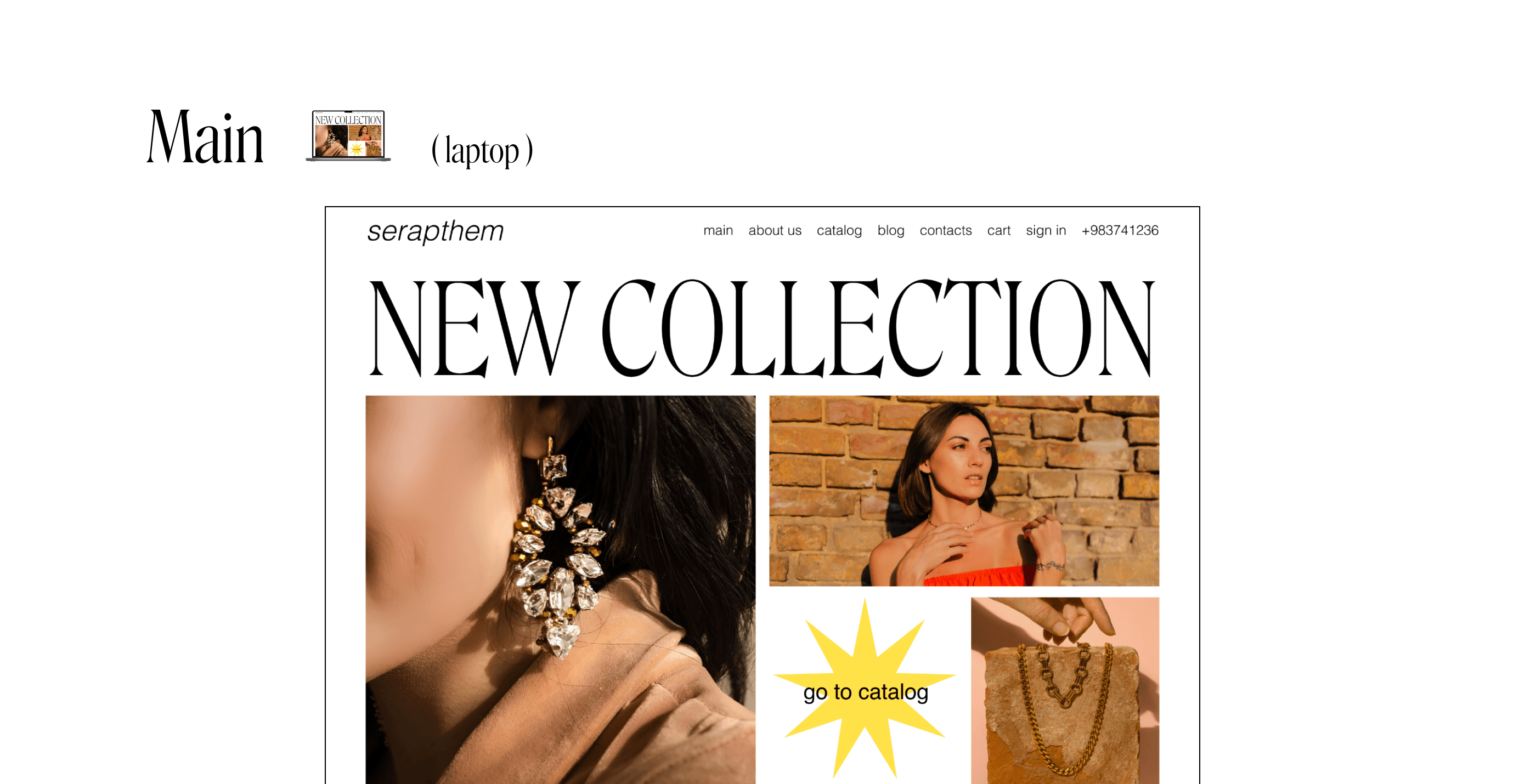Click the NEW COLLECTION headline
This screenshot has height=784, width=1536.
(x=762, y=328)
